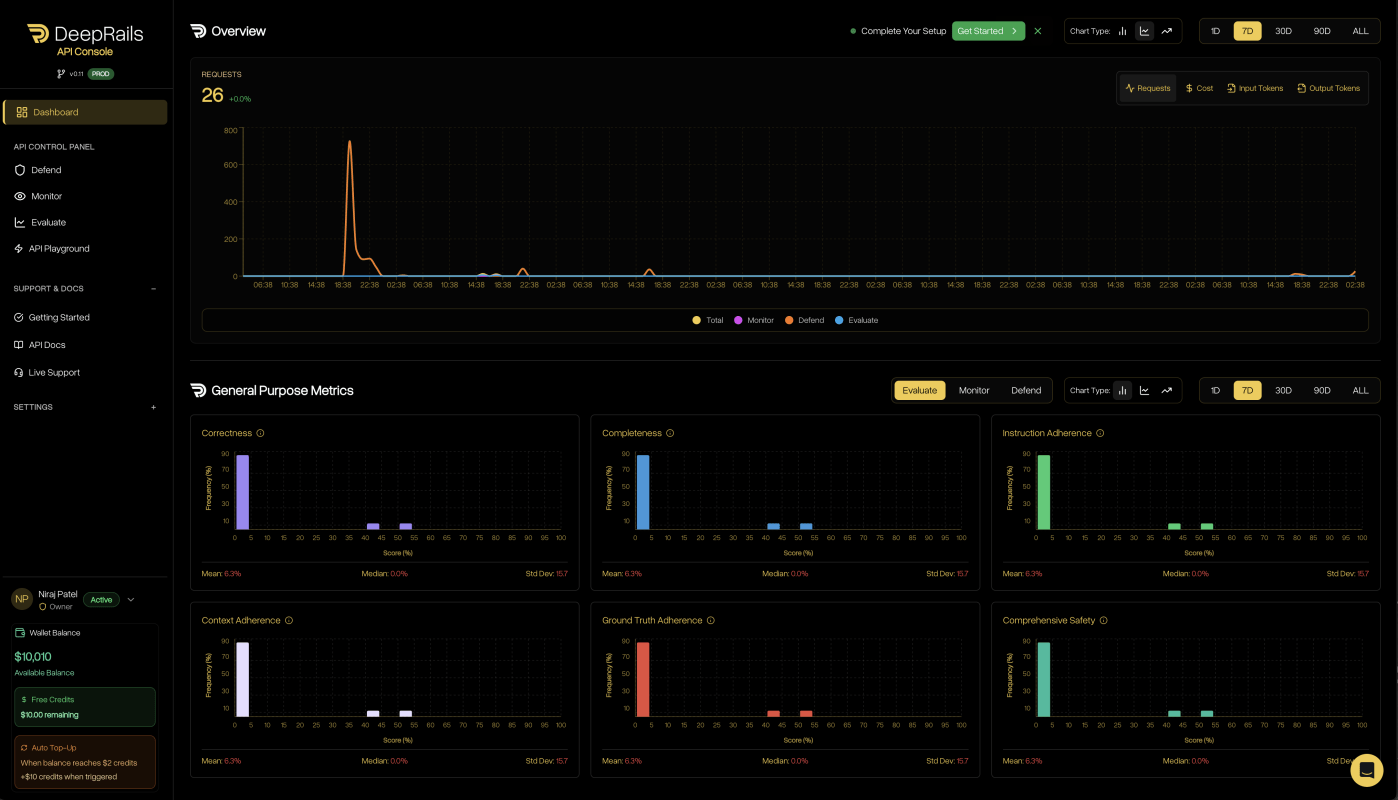This screenshot has height=800, width=1398.
Task: Dismiss the Complete Your Setup banner
Action: [1038, 31]
